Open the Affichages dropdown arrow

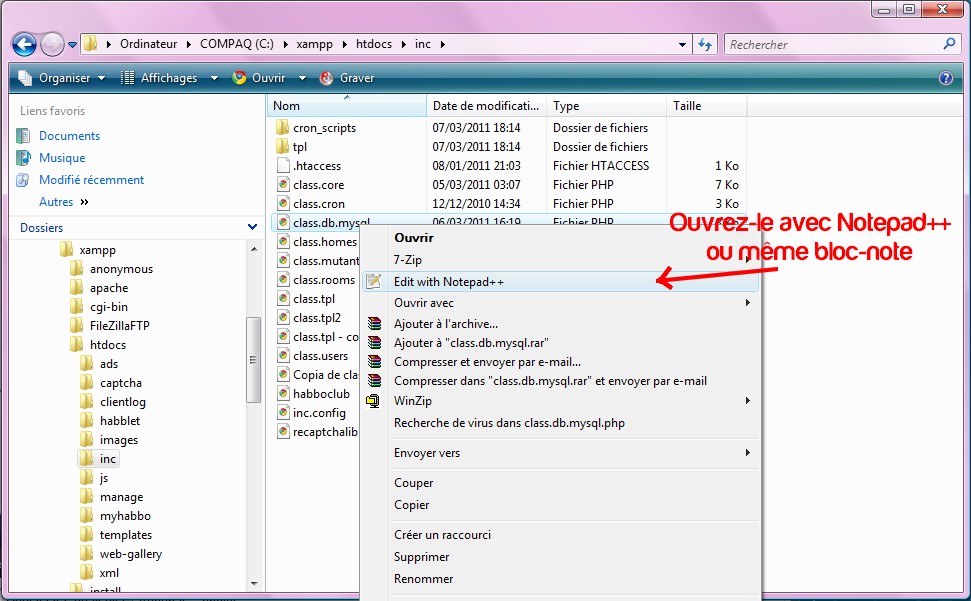tap(214, 78)
